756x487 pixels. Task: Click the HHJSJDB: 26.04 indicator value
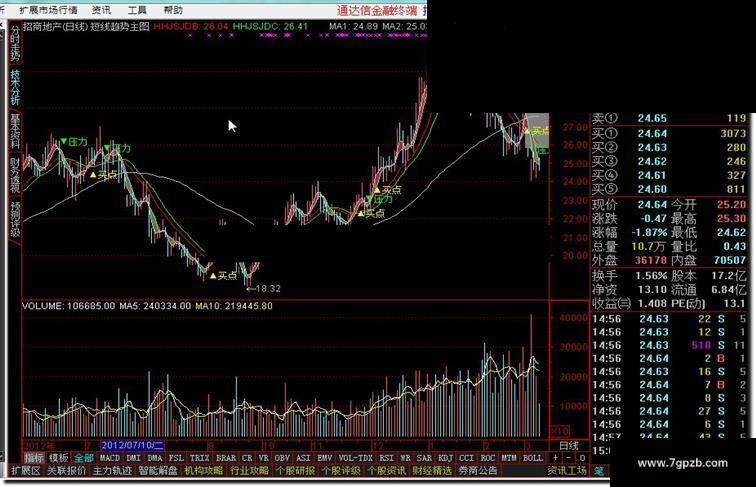pos(190,27)
